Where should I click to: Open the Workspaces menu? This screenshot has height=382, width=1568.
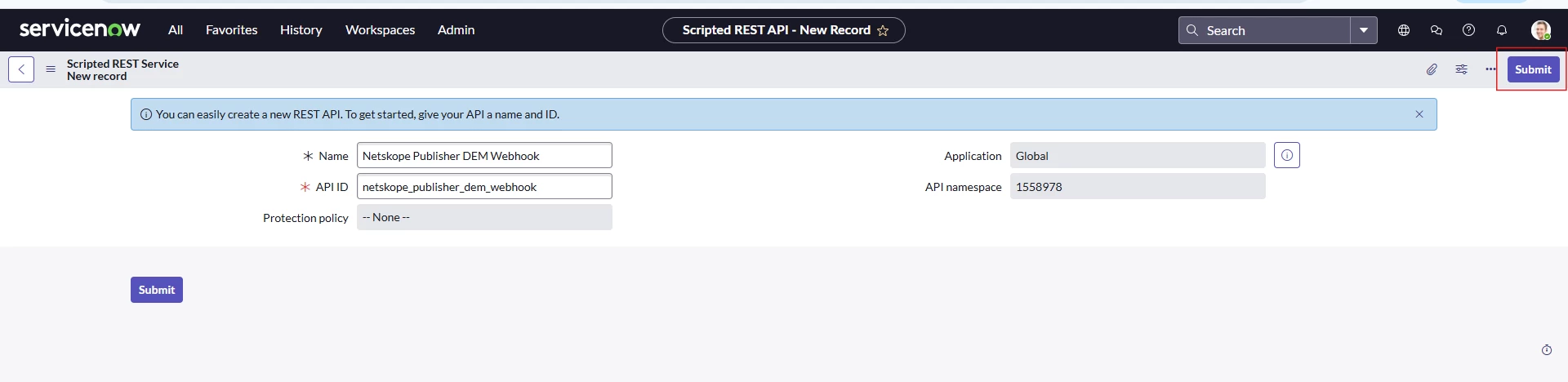tap(380, 30)
